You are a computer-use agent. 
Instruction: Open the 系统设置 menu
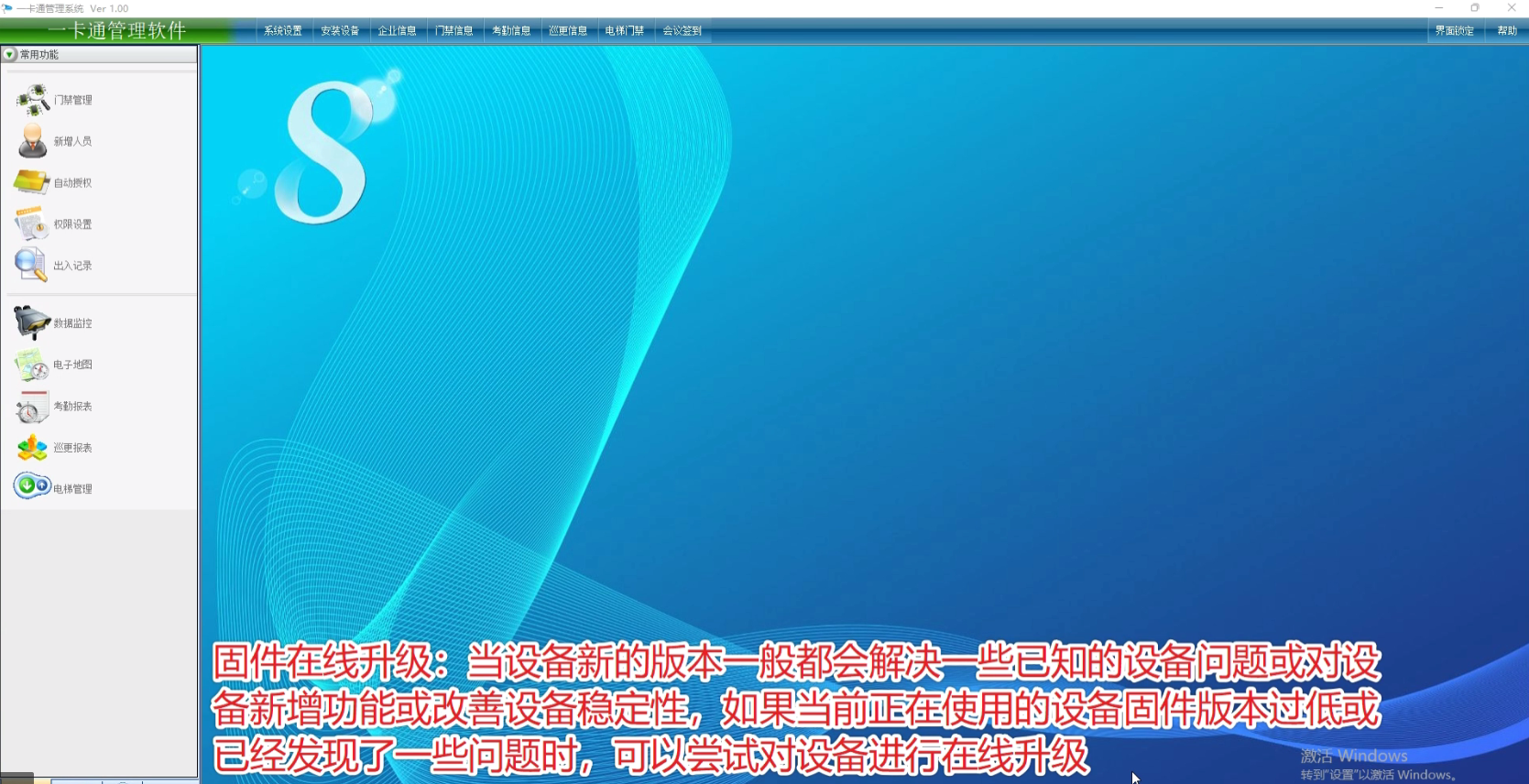point(283,31)
